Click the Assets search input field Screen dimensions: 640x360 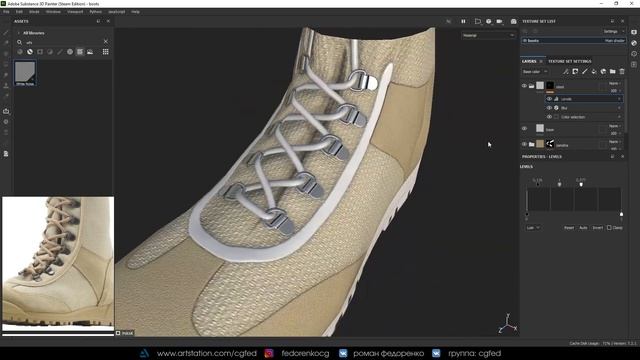64,42
